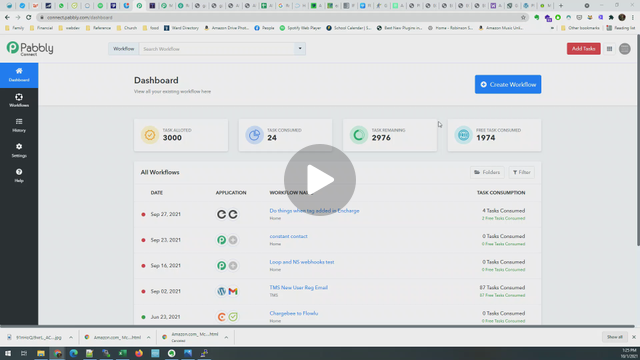Click the Pabbly Connect logo
Screen dimensions: 640x360
(x=30, y=49)
